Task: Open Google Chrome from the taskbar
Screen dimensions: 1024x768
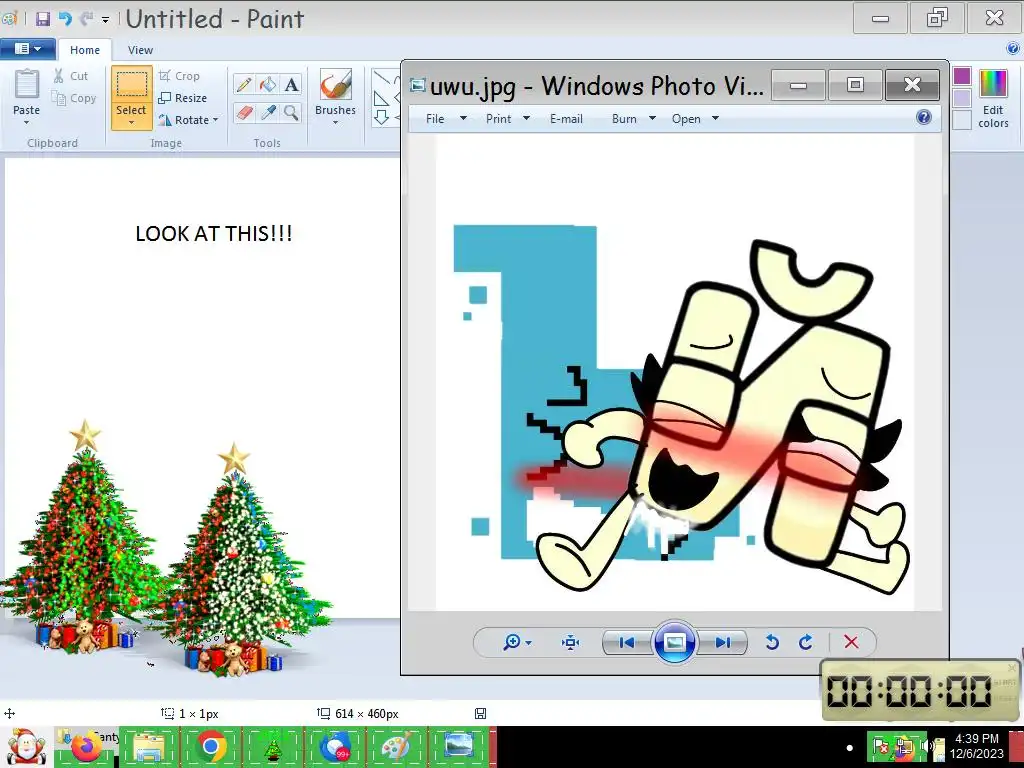Action: [210, 747]
